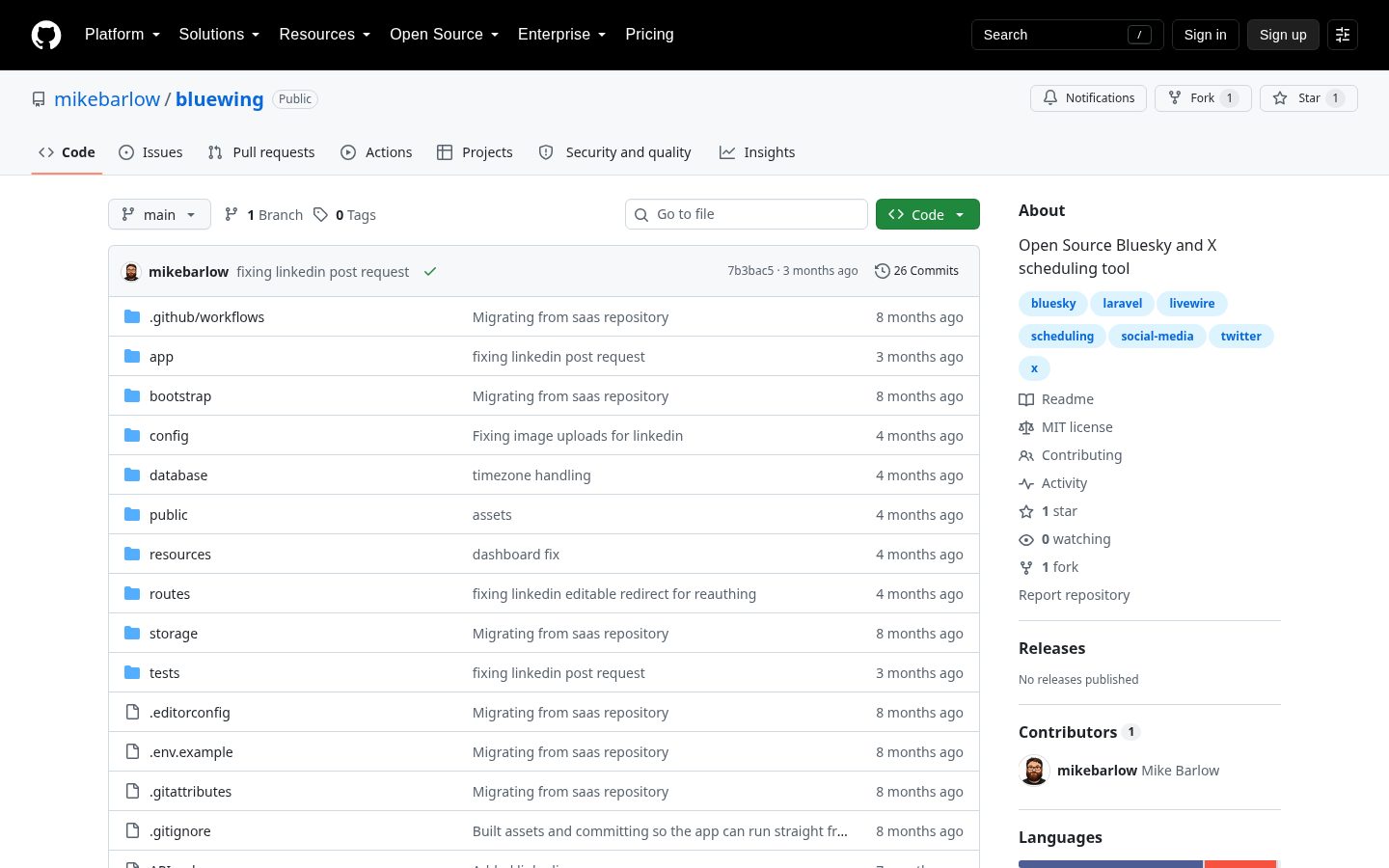1389x868 pixels.
Task: Click the Go to file search field
Action: click(747, 214)
